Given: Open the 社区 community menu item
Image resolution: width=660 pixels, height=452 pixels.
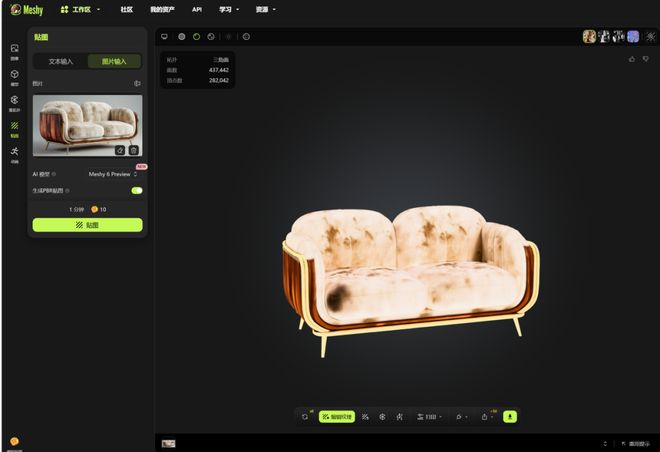Looking at the screenshot, I should coord(126,9).
